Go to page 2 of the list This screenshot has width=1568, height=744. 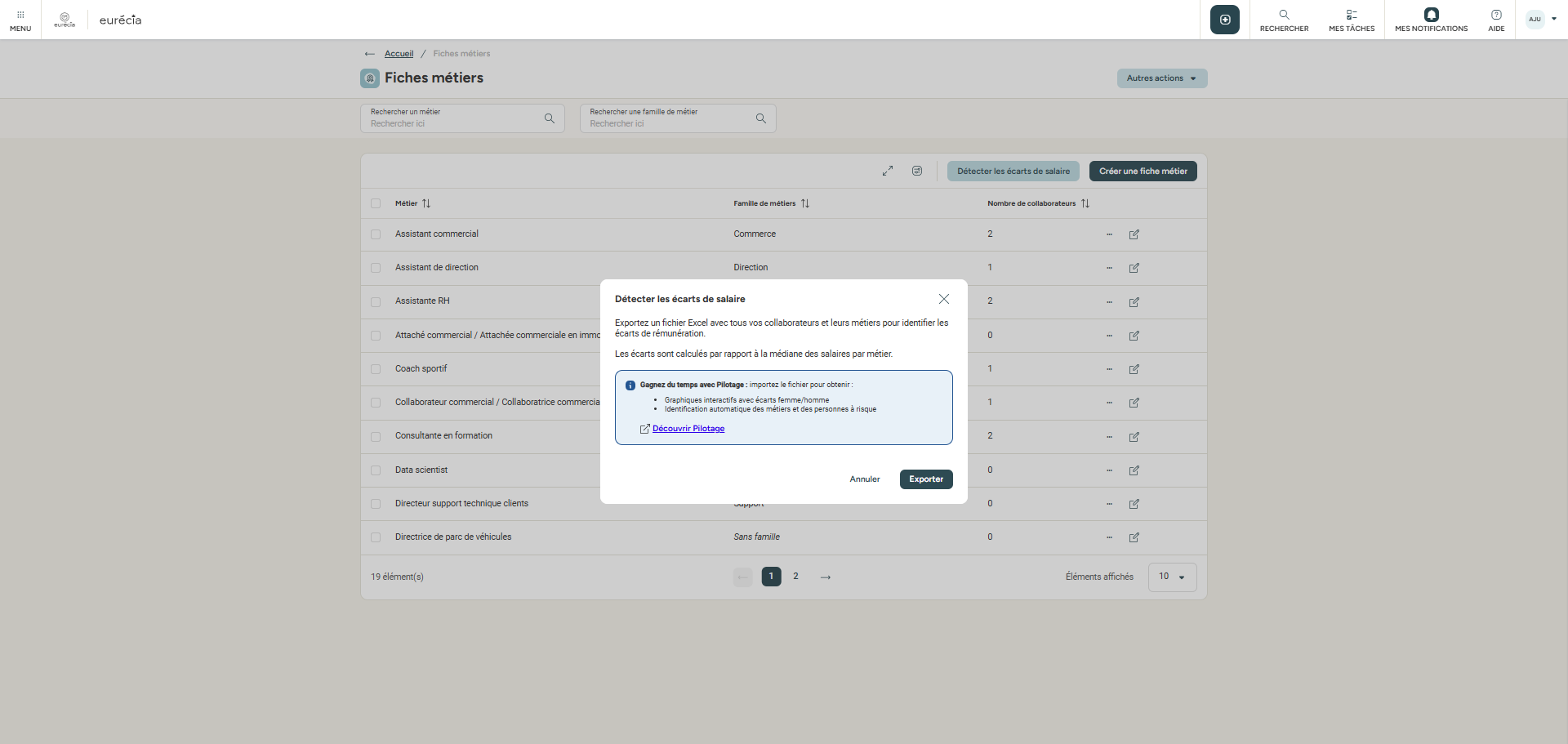795,577
